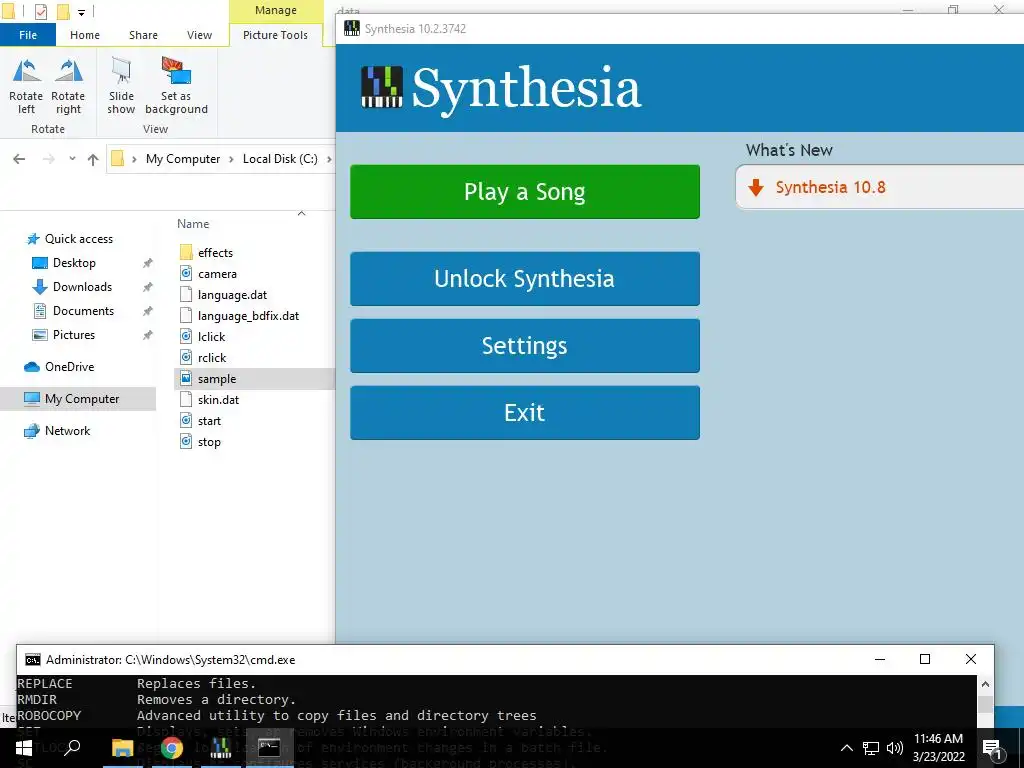The image size is (1024, 768).
Task: Open taskbar search
Action: [x=72, y=748]
